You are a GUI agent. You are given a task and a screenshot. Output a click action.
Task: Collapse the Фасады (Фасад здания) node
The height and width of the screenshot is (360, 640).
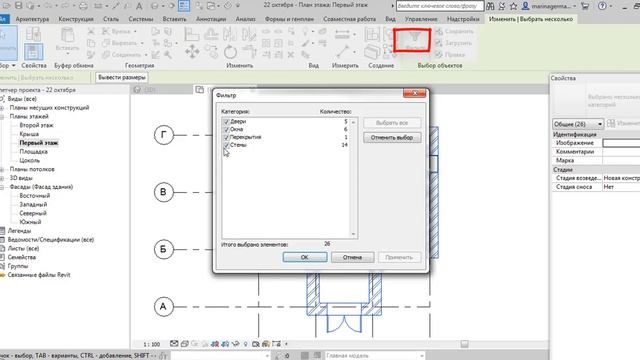2,187
